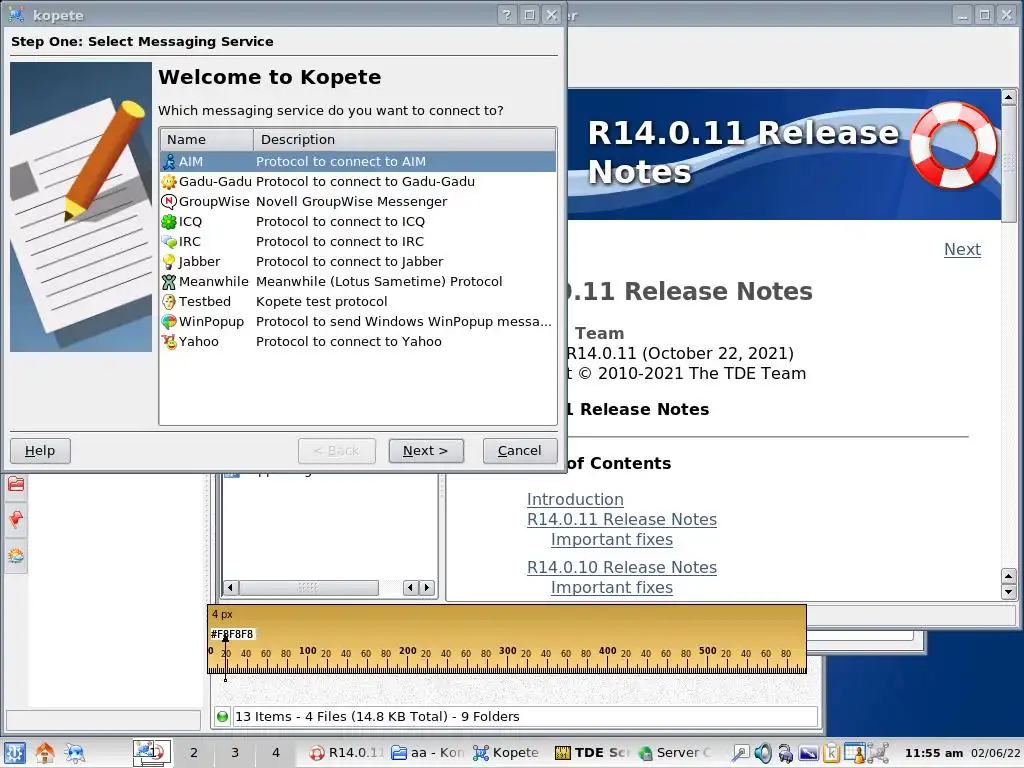
Task: Open the red folder sidebar tab
Action: pyautogui.click(x=16, y=484)
